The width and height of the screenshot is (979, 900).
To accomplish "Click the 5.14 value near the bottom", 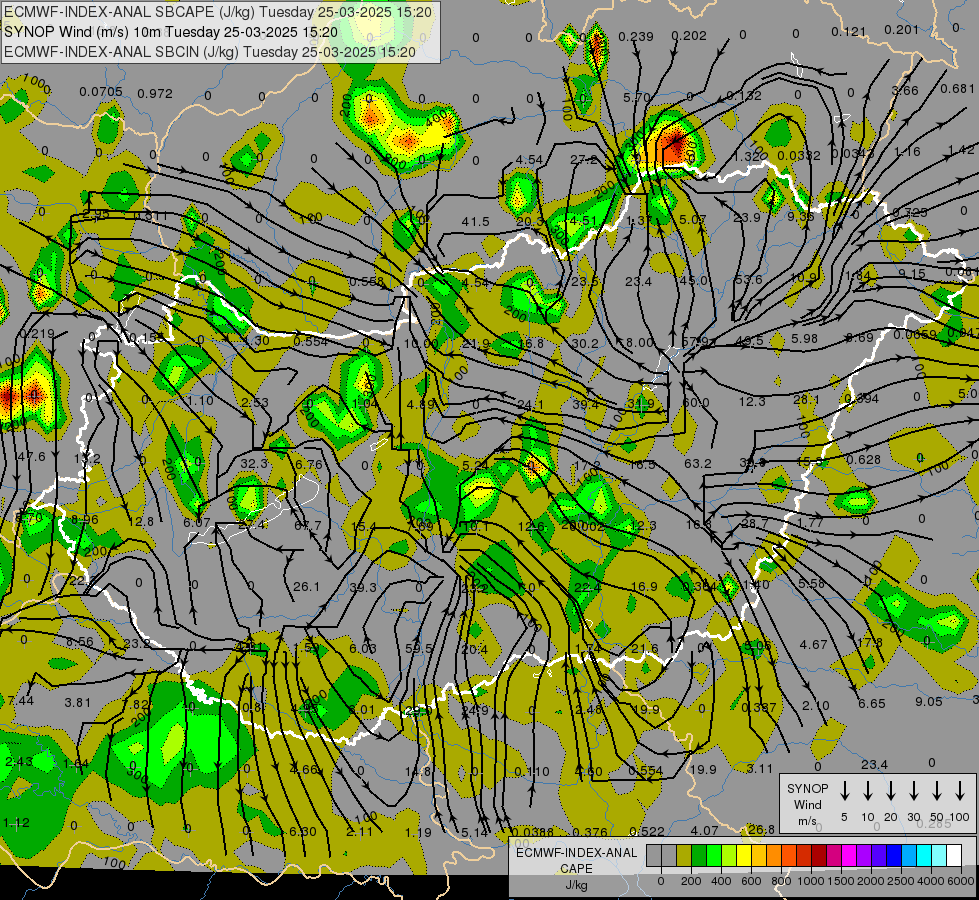I will (x=474, y=832).
